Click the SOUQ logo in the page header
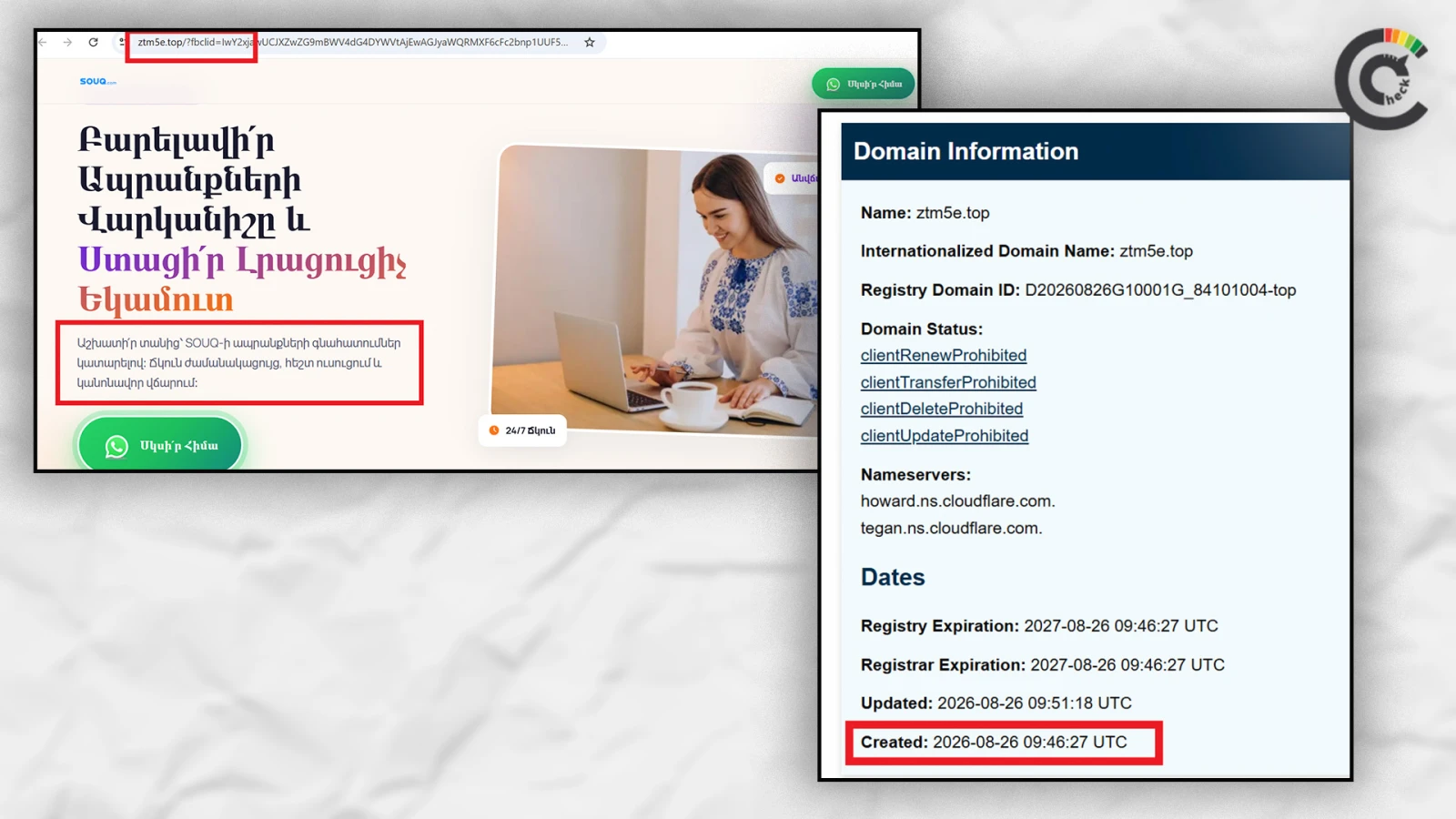1456x819 pixels. (97, 81)
